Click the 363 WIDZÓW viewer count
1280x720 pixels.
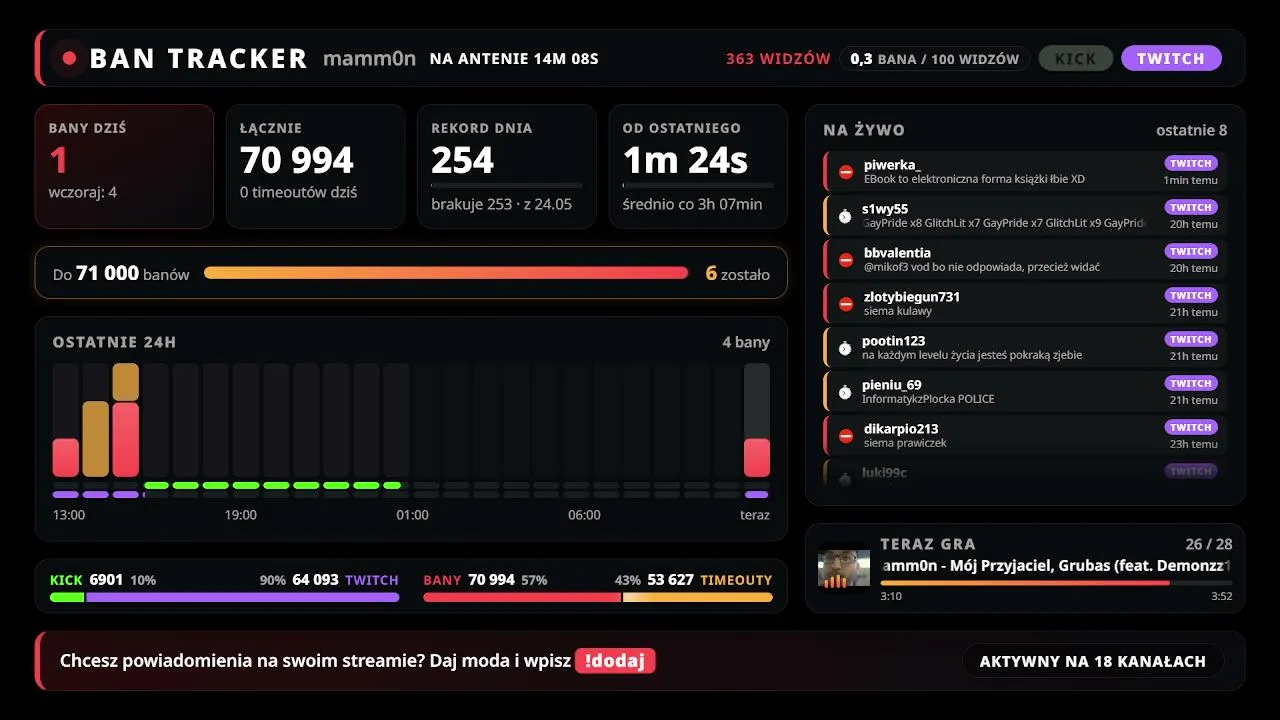point(778,58)
